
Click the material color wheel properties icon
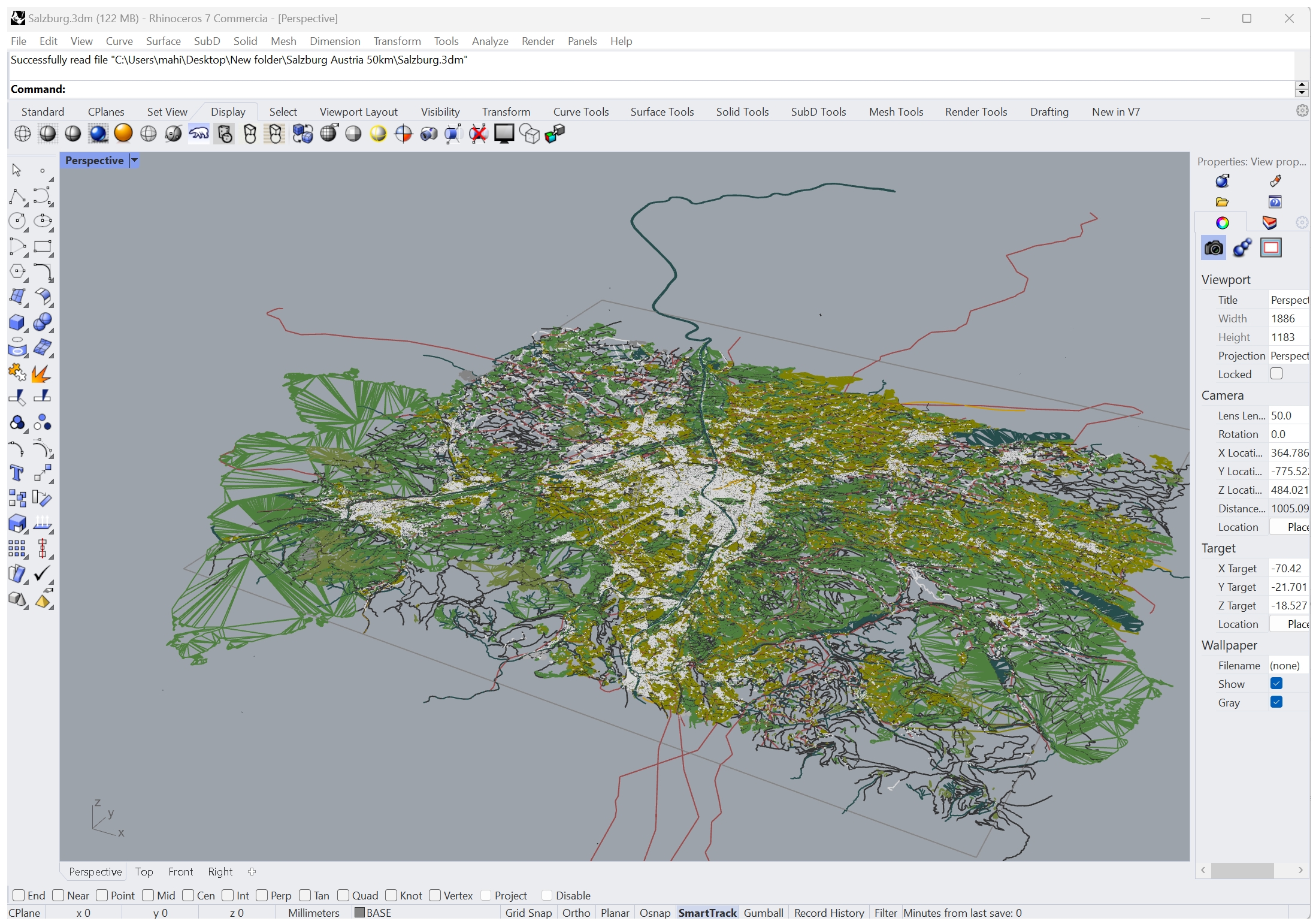point(1222,223)
